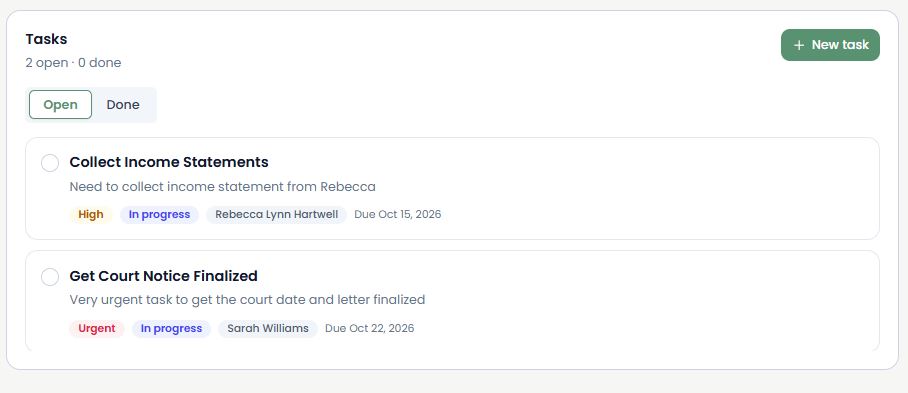Open the Collect Income Statements task title

pyautogui.click(x=169, y=162)
